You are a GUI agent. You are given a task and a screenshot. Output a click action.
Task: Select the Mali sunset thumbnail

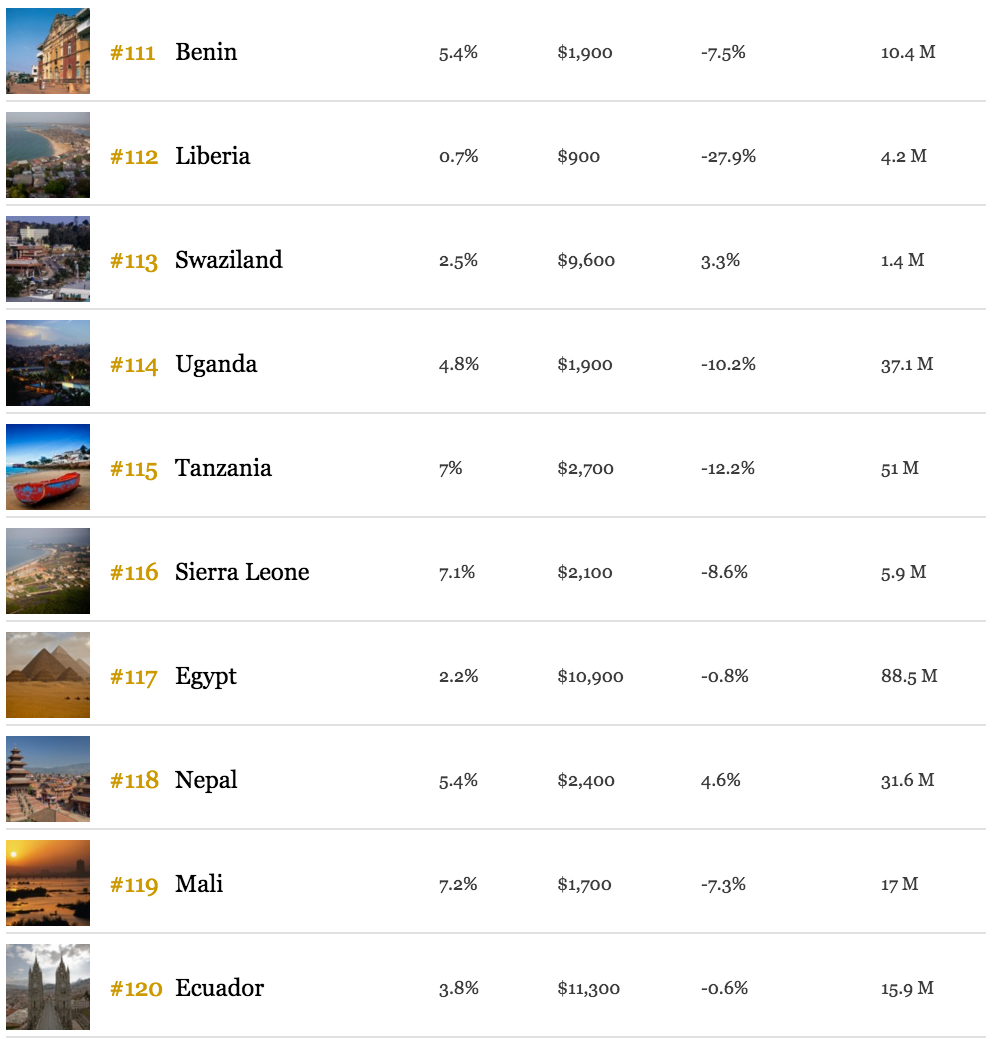point(48,883)
